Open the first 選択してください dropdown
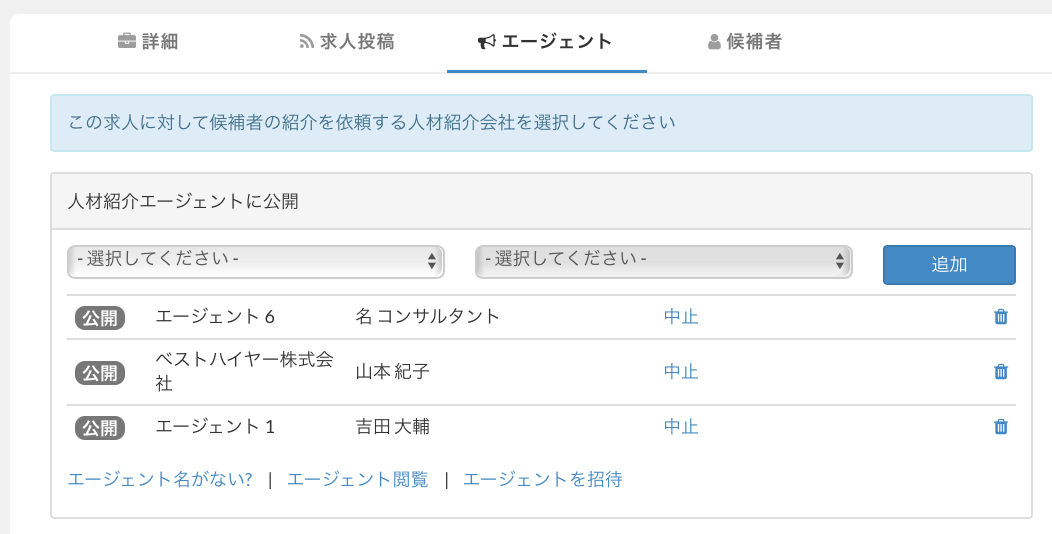 point(255,261)
